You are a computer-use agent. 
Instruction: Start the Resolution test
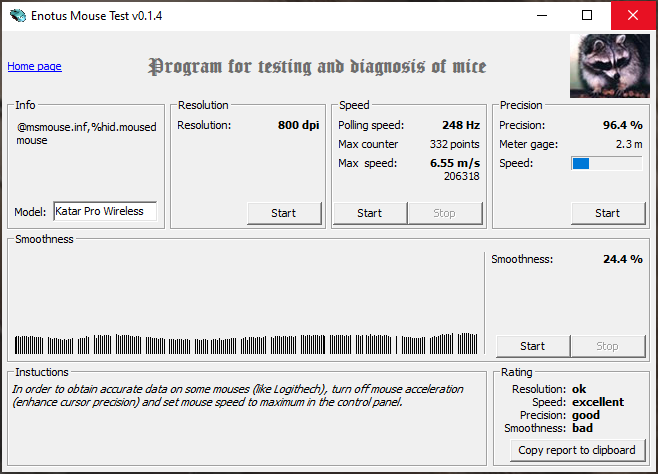pyautogui.click(x=284, y=213)
